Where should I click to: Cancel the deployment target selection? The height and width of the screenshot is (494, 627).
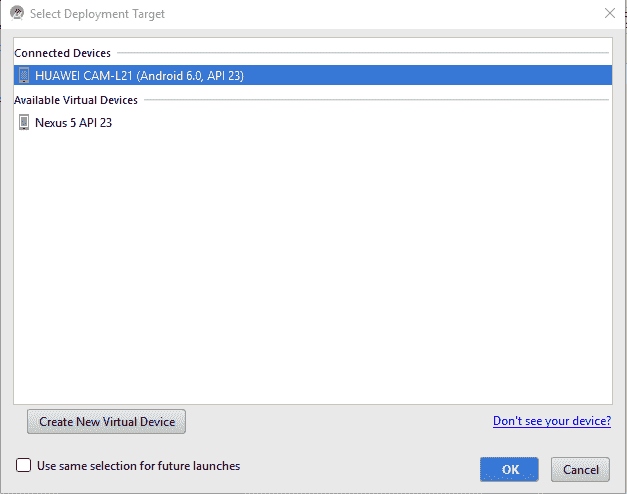(580, 469)
